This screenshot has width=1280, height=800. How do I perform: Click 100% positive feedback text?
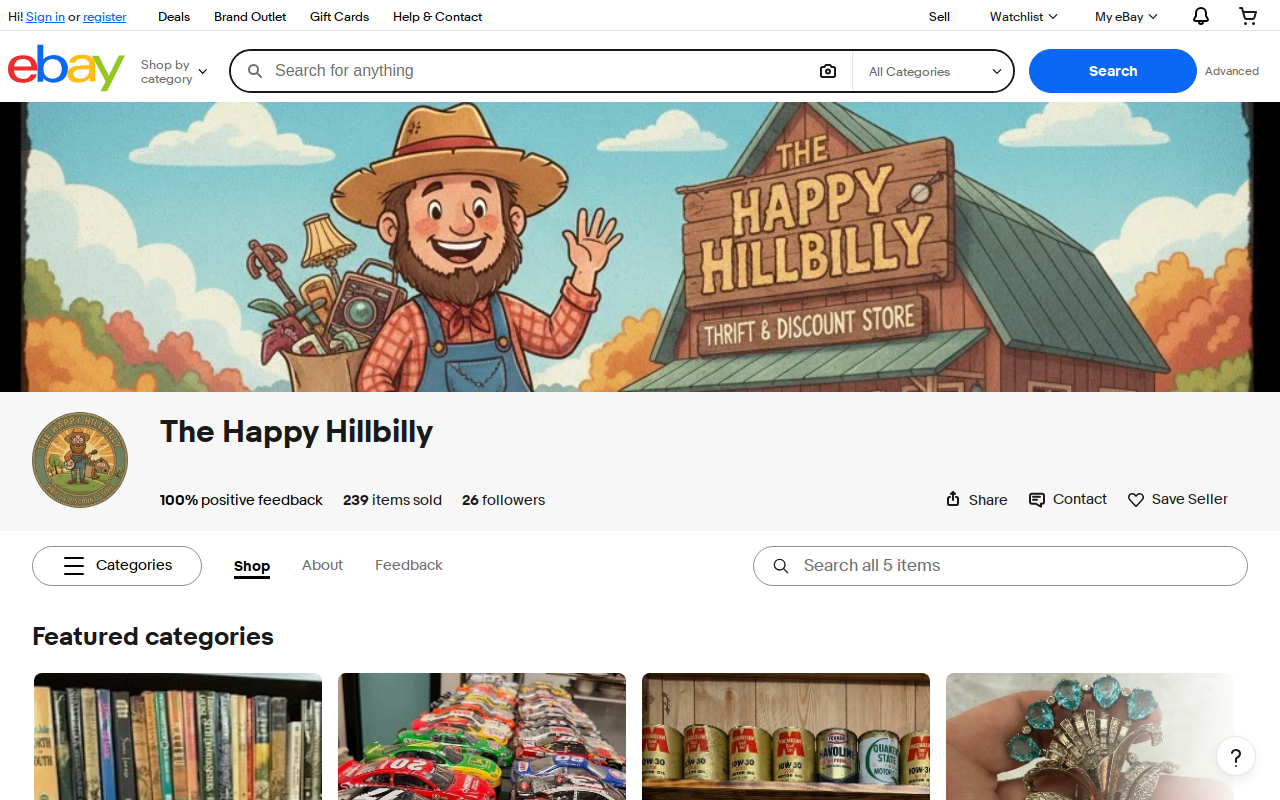(x=241, y=500)
